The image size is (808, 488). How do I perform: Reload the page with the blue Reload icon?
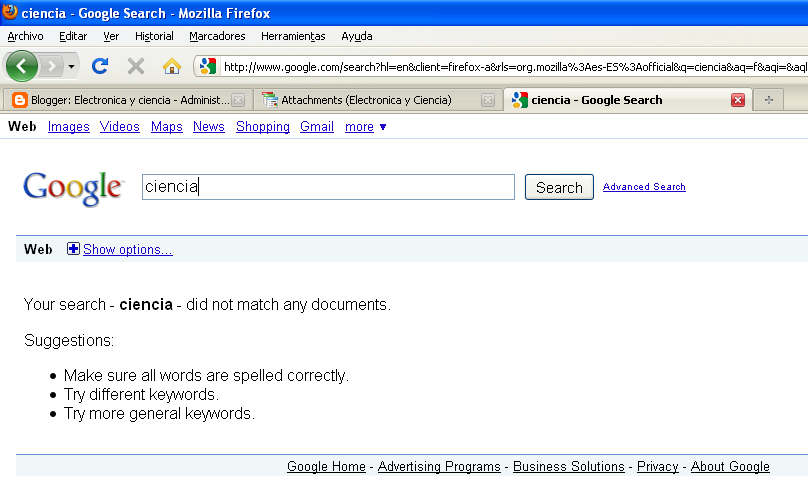point(100,66)
